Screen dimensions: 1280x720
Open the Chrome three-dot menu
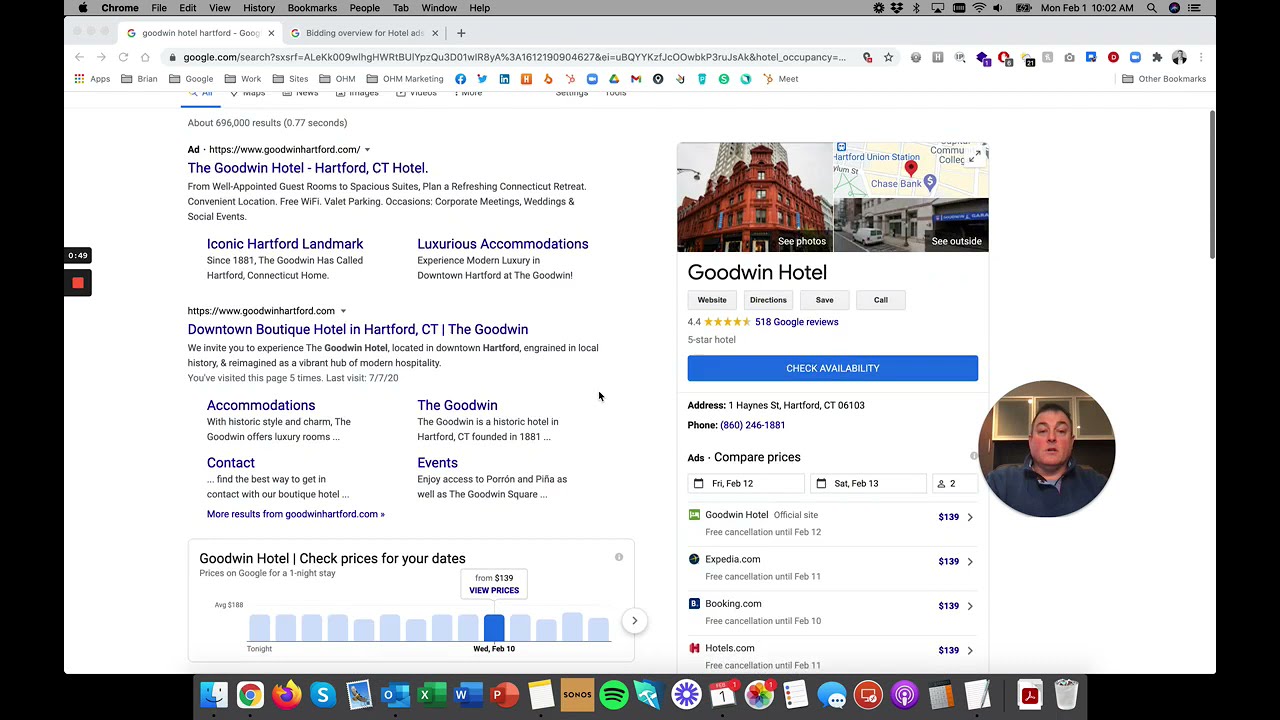coord(1201,57)
